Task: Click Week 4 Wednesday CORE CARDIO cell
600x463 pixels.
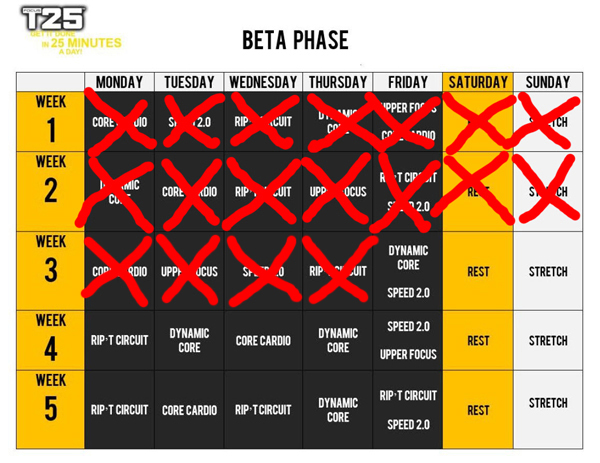Action: pos(263,340)
